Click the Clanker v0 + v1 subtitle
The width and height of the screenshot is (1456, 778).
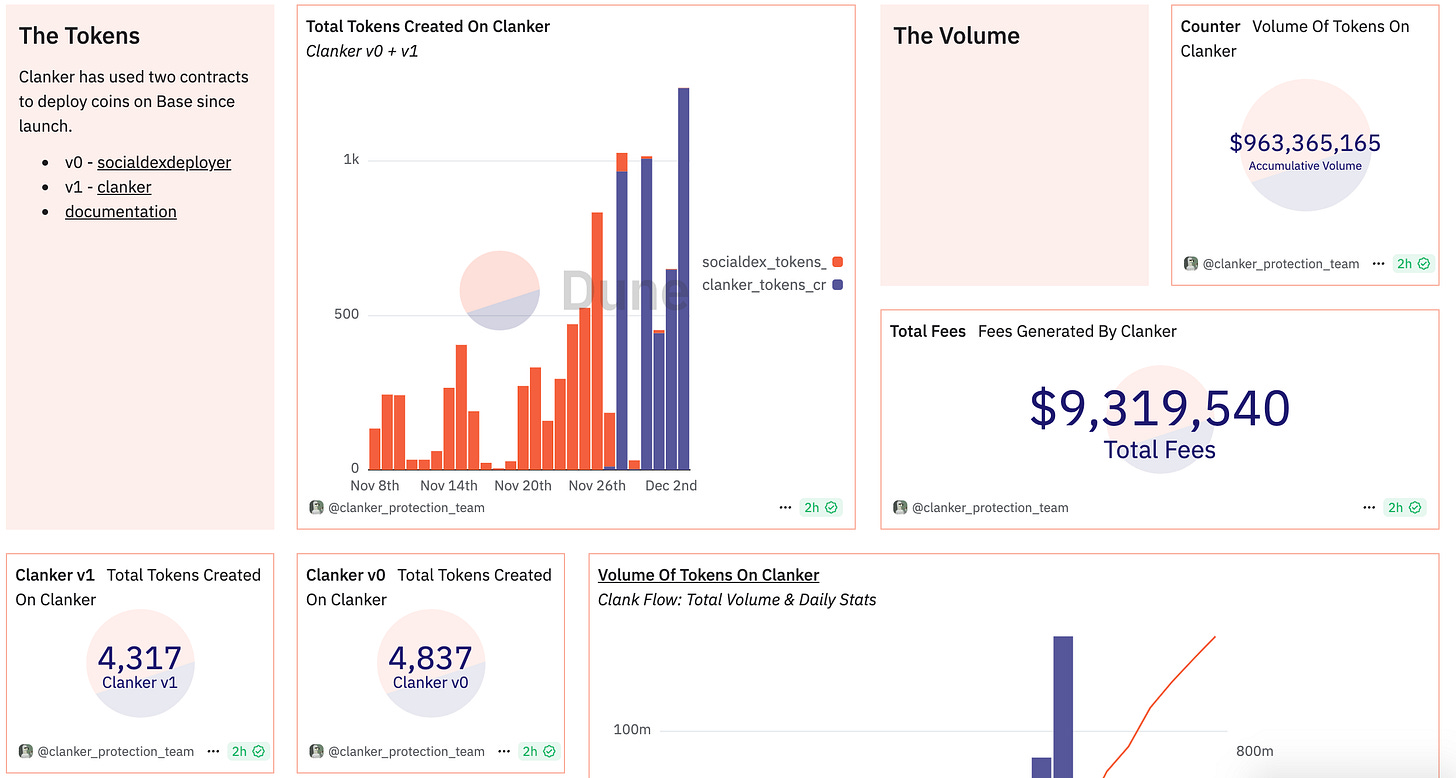[x=362, y=51]
